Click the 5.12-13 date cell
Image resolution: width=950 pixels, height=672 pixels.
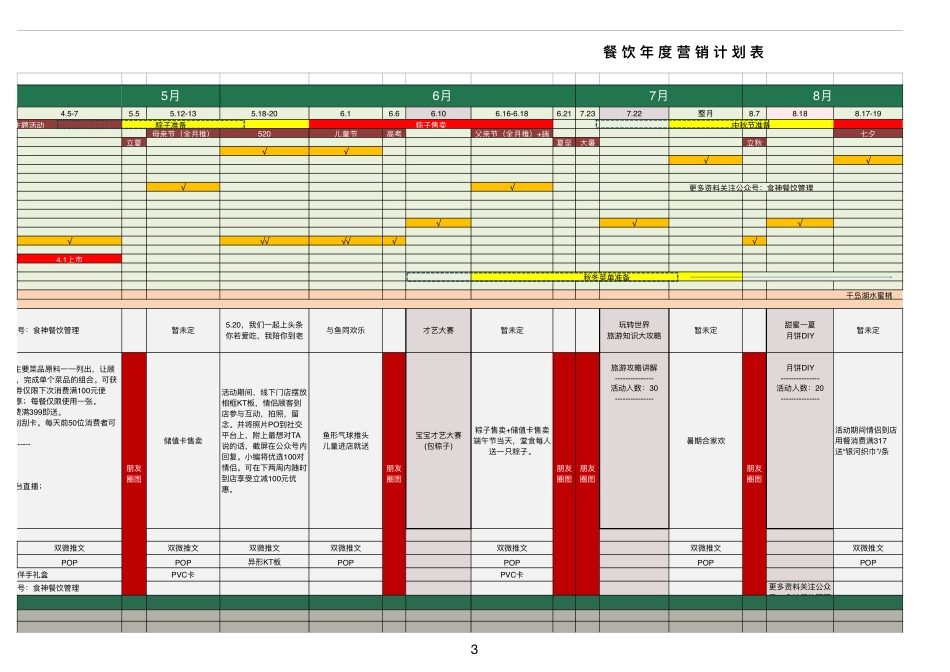pos(183,113)
